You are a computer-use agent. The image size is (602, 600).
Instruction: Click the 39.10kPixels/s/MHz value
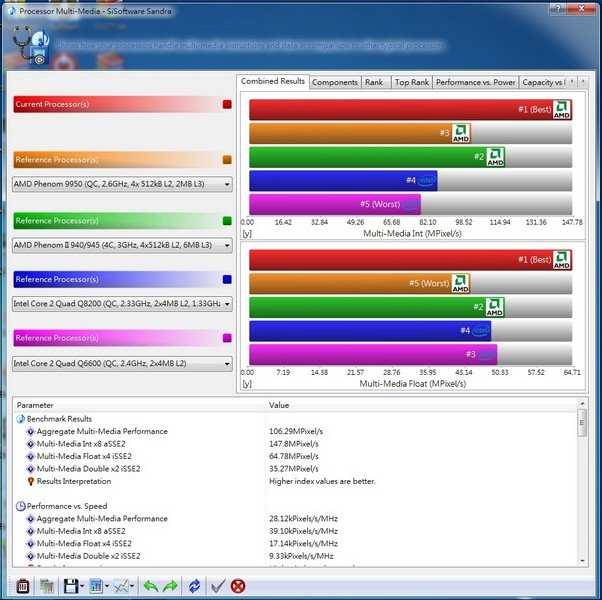pos(303,531)
